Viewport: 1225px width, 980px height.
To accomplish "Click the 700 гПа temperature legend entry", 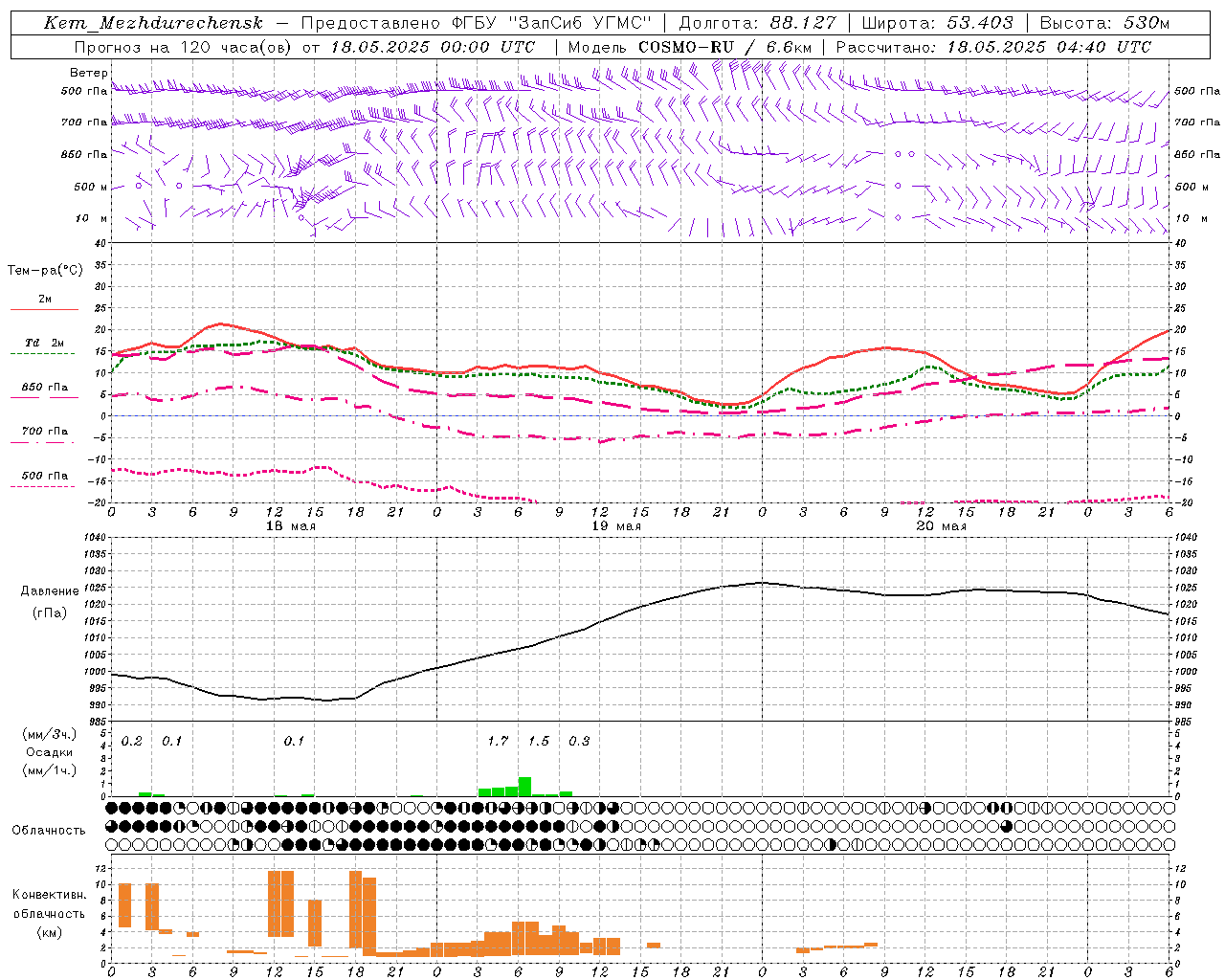I will point(45,432).
